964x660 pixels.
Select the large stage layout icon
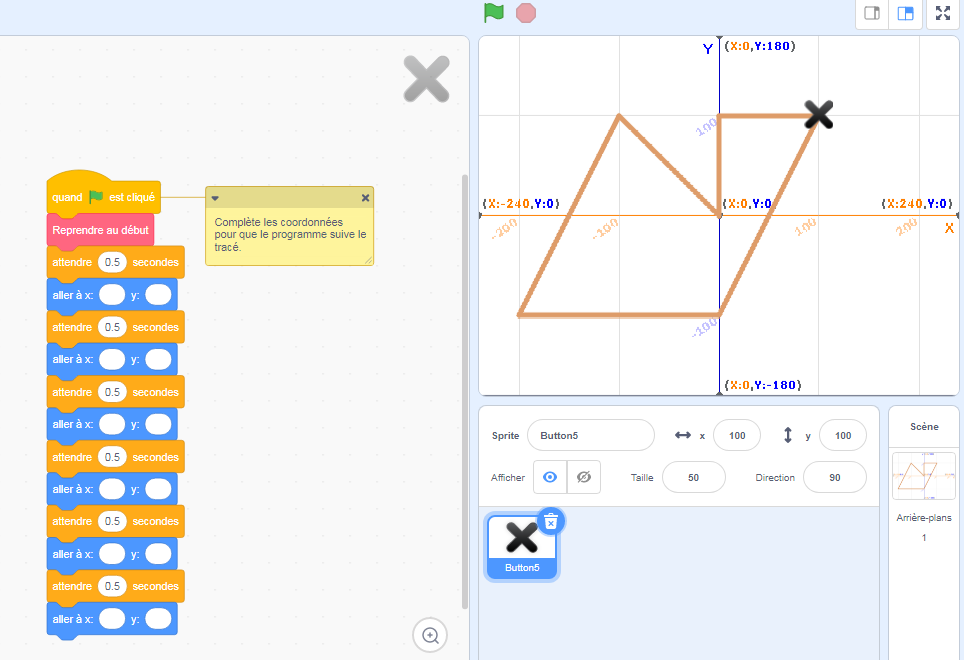904,14
